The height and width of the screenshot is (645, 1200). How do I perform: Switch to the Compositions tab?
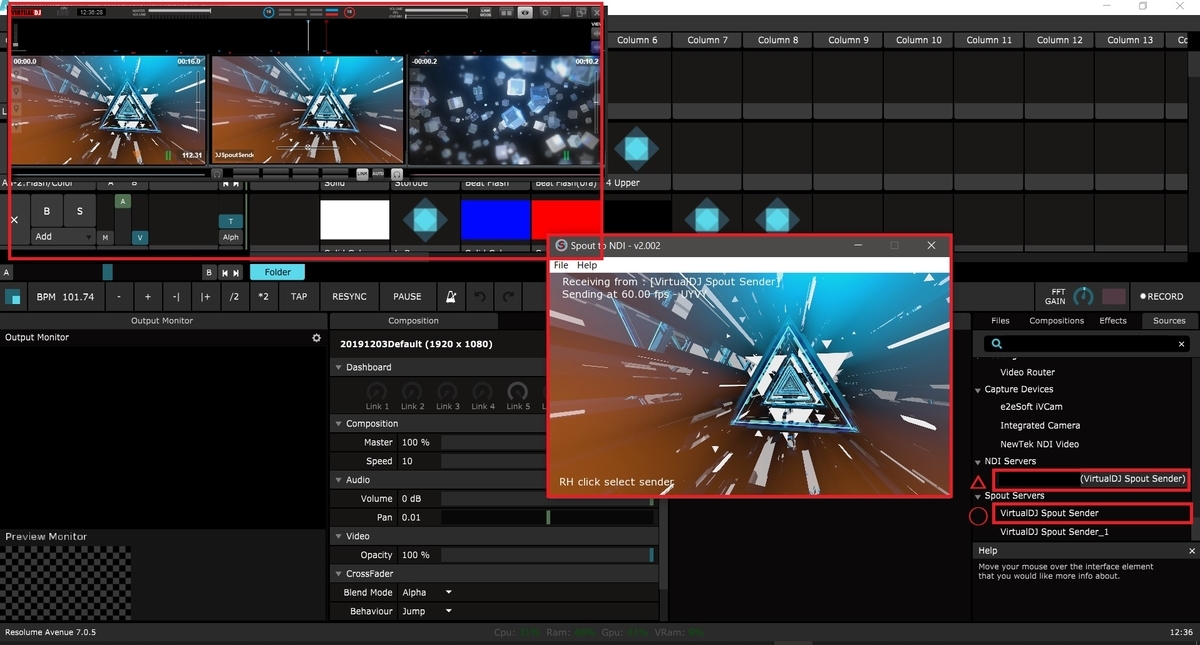click(1057, 321)
